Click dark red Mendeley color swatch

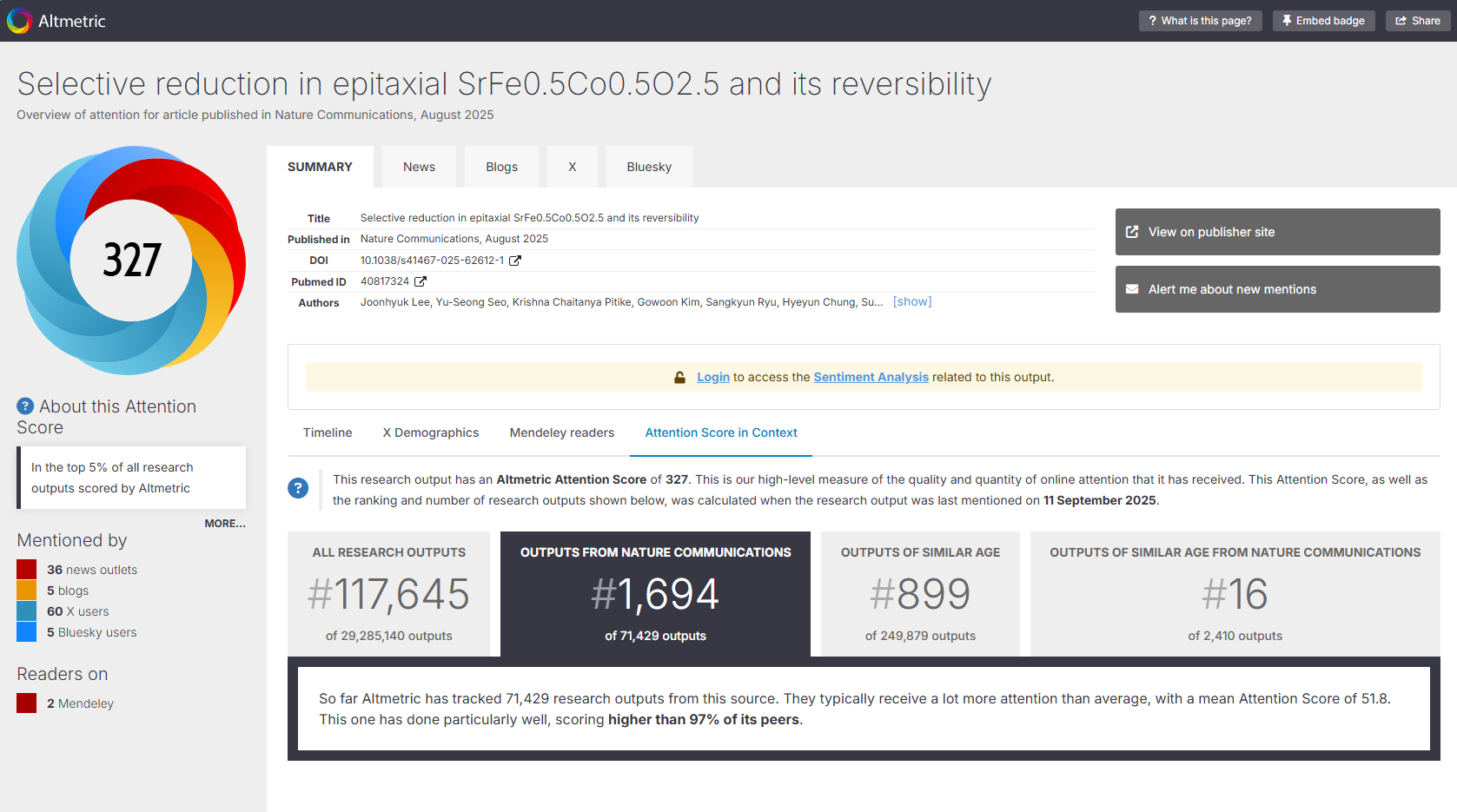(27, 703)
